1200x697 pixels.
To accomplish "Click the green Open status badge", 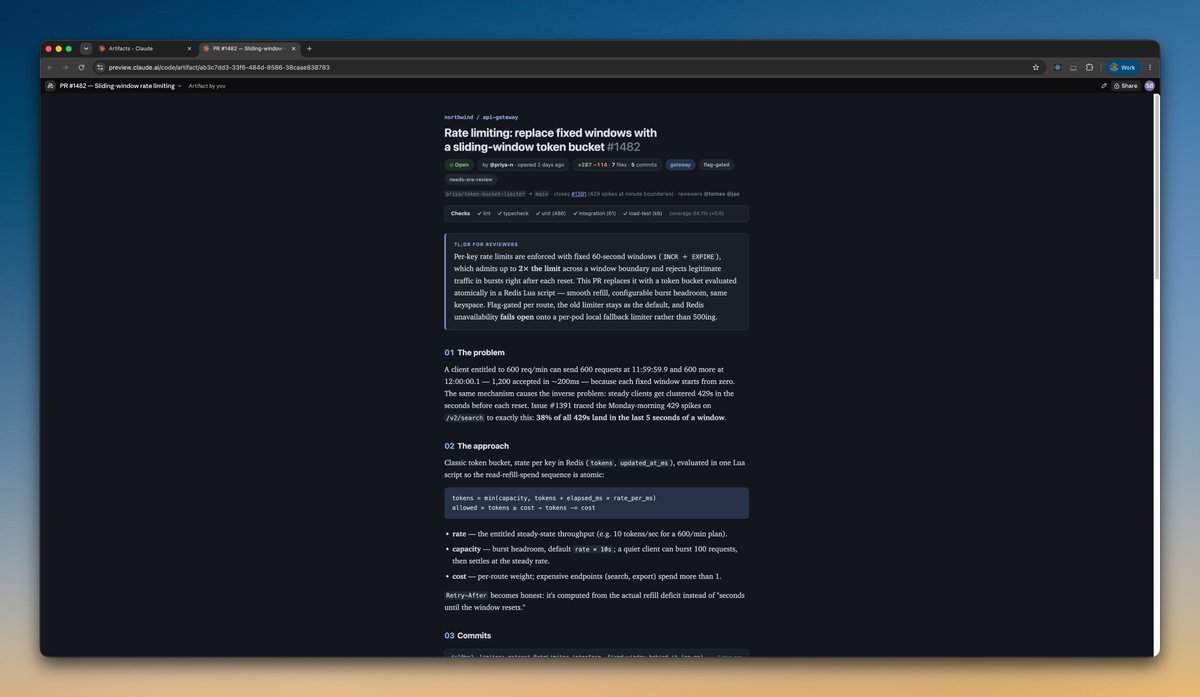I will tap(459, 164).
